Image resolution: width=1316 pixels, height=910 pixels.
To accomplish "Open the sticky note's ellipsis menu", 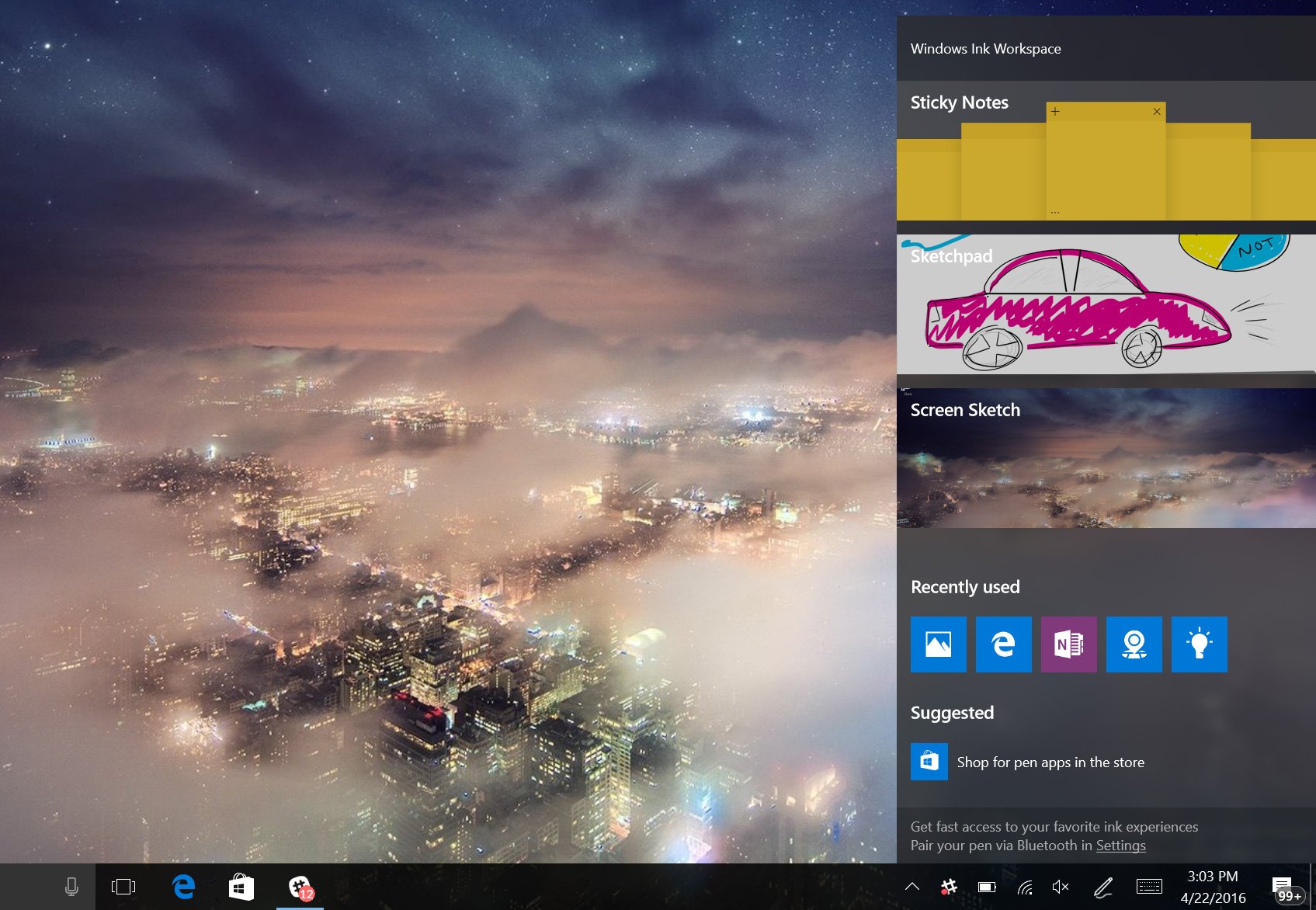I will [1055, 212].
